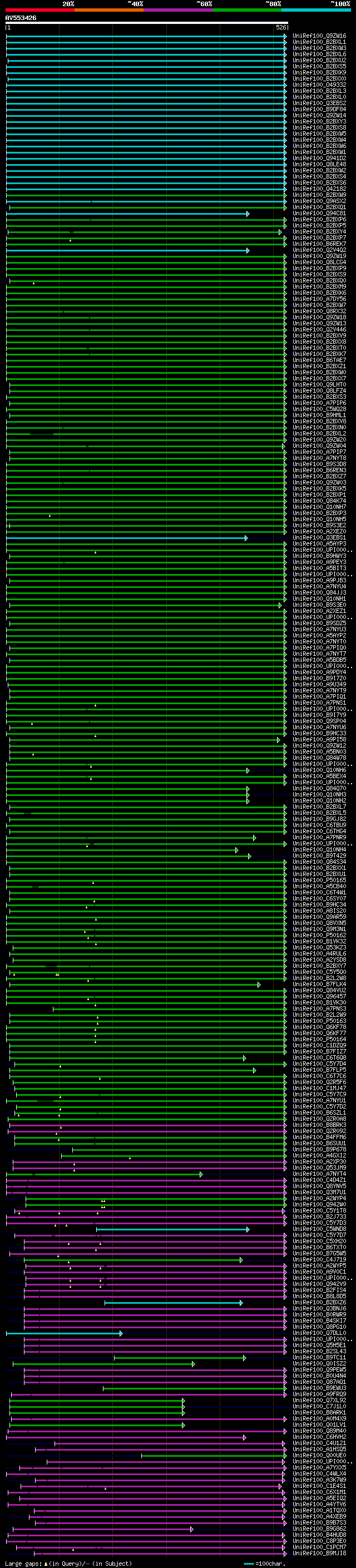
Task: Select hit label UniRef100_Q10NH2
Action: (x=319, y=800)
